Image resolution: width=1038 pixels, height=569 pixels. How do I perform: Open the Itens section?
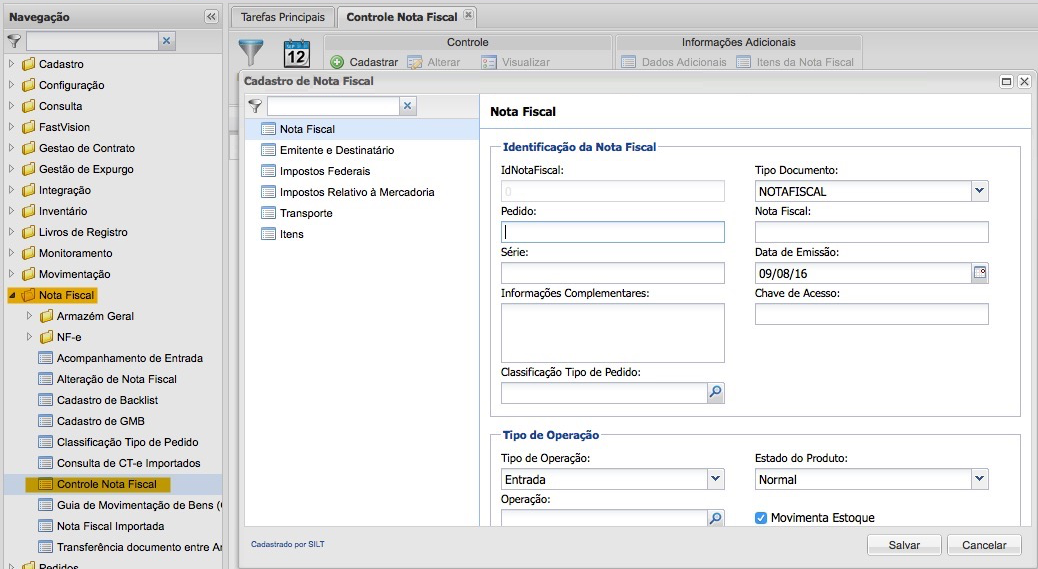click(x=361, y=234)
